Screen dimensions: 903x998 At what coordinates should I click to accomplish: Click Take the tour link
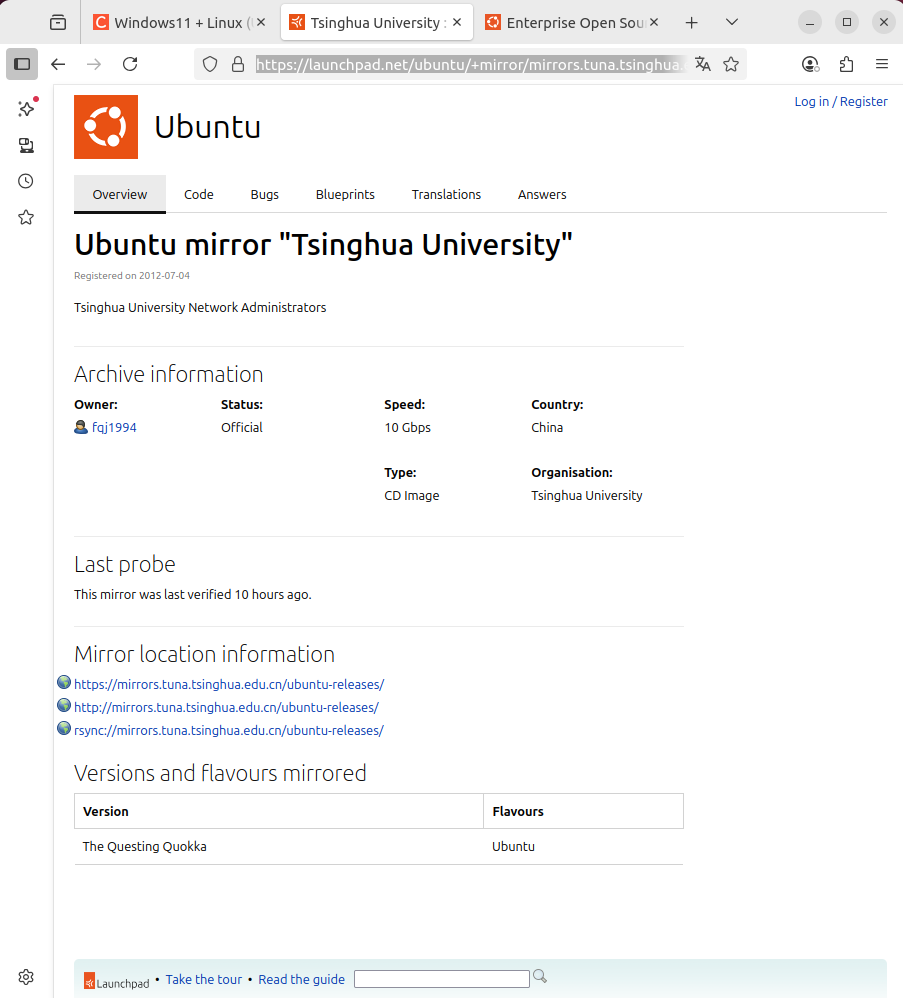[x=204, y=979]
